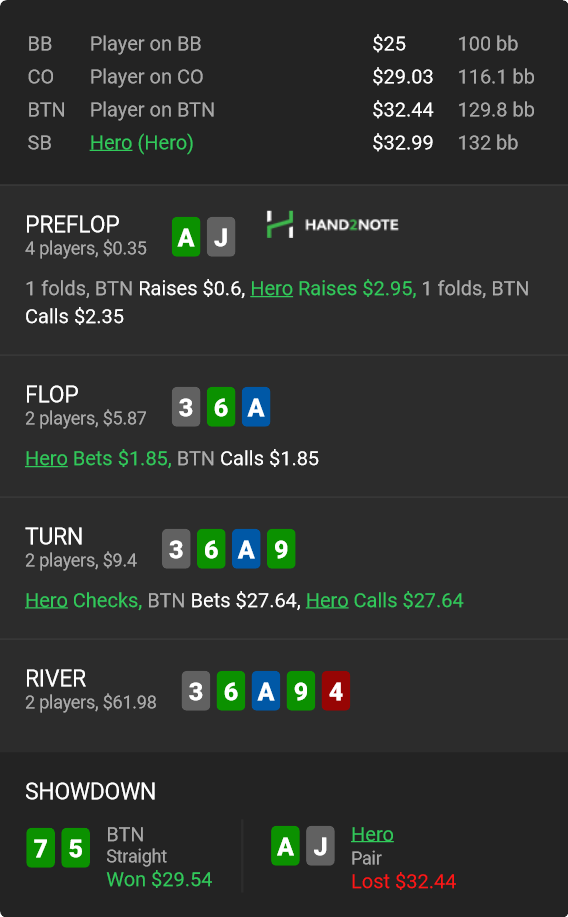Click the Hand2Note logo
The height and width of the screenshot is (917, 568).
(x=332, y=225)
